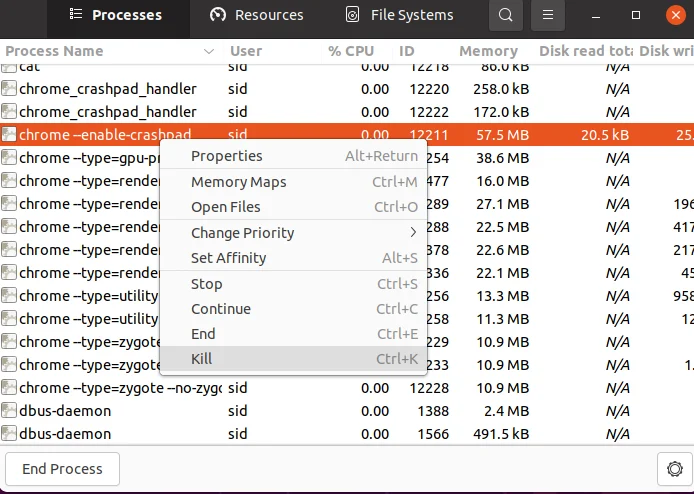Choose Set Affinity menu entry
Image resolution: width=694 pixels, height=494 pixels.
tap(293, 258)
